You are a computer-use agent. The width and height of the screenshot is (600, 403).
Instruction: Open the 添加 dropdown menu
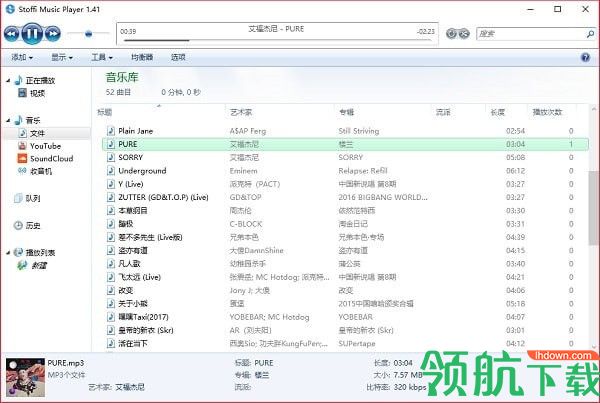point(22,57)
